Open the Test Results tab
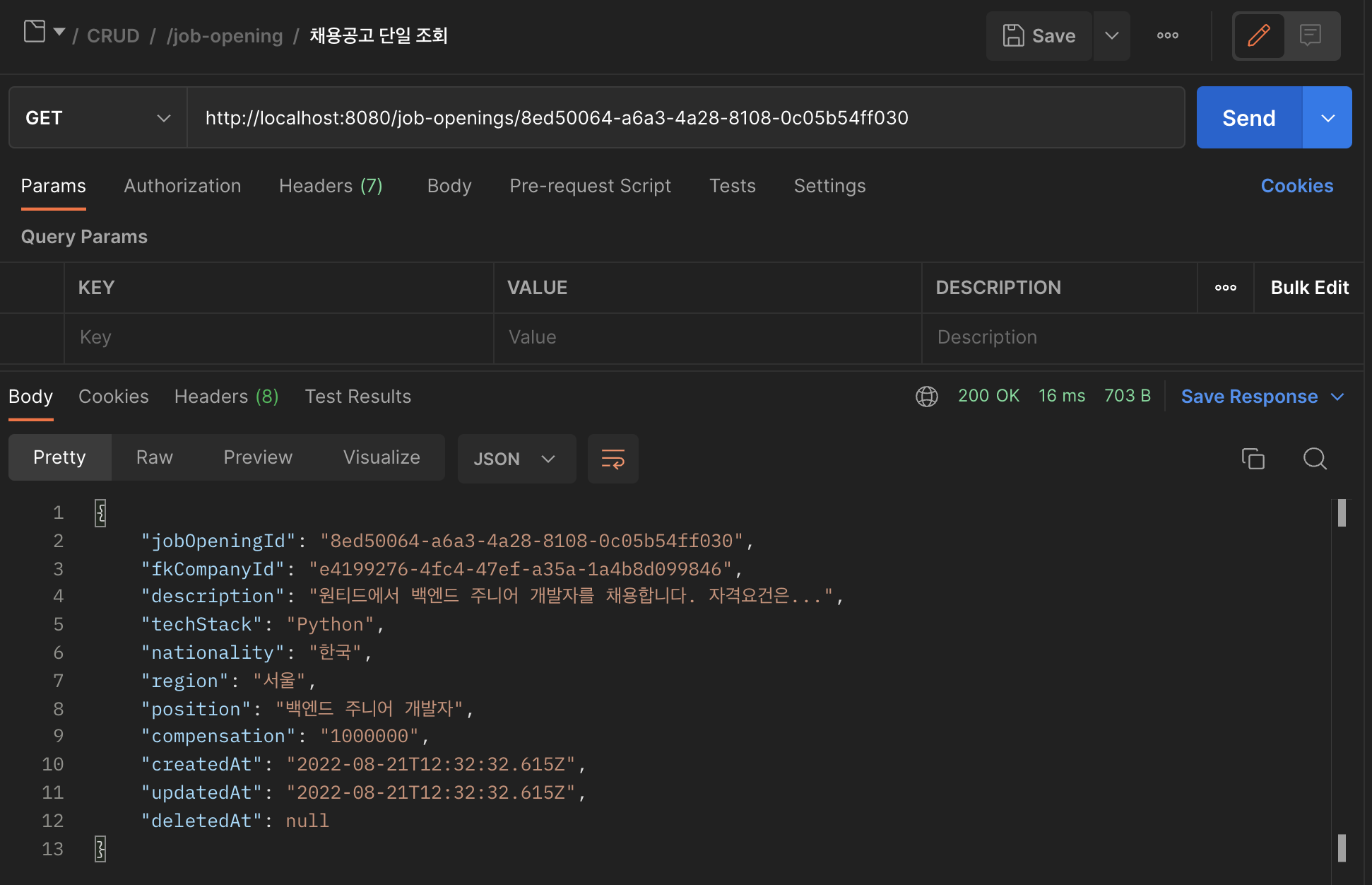 pyautogui.click(x=358, y=397)
